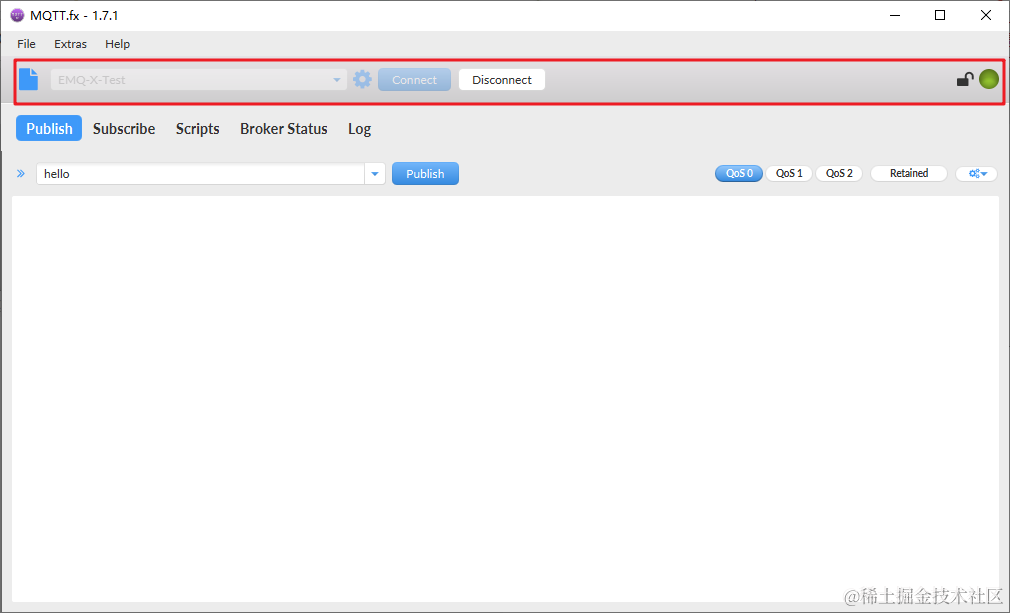
Task: Click the blue new profile file icon
Action: click(x=28, y=79)
